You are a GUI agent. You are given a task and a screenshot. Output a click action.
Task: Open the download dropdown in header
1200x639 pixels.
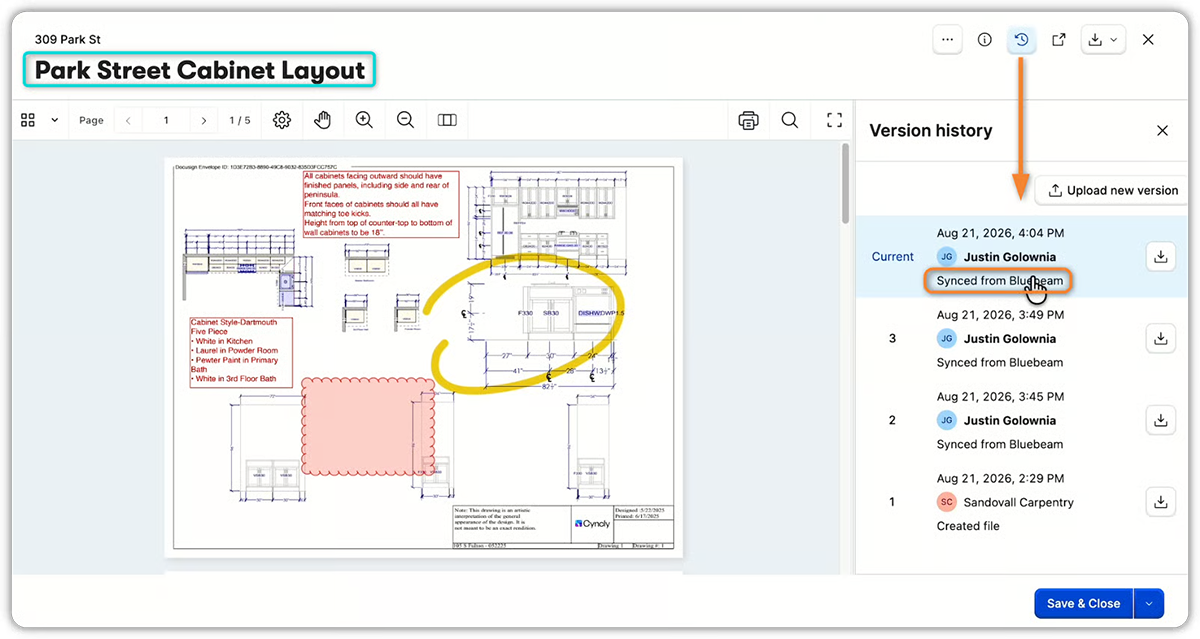[x=1104, y=40]
